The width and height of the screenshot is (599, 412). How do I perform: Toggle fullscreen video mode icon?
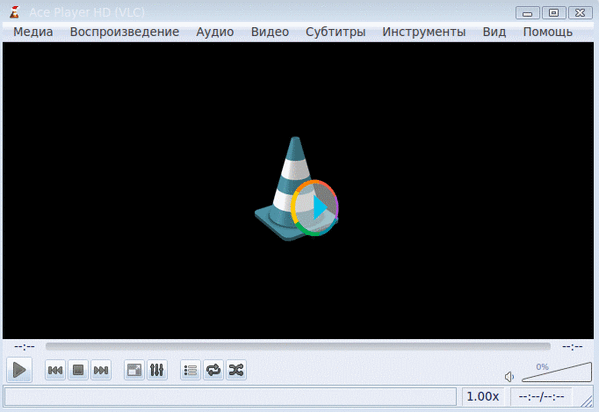pyautogui.click(x=134, y=370)
